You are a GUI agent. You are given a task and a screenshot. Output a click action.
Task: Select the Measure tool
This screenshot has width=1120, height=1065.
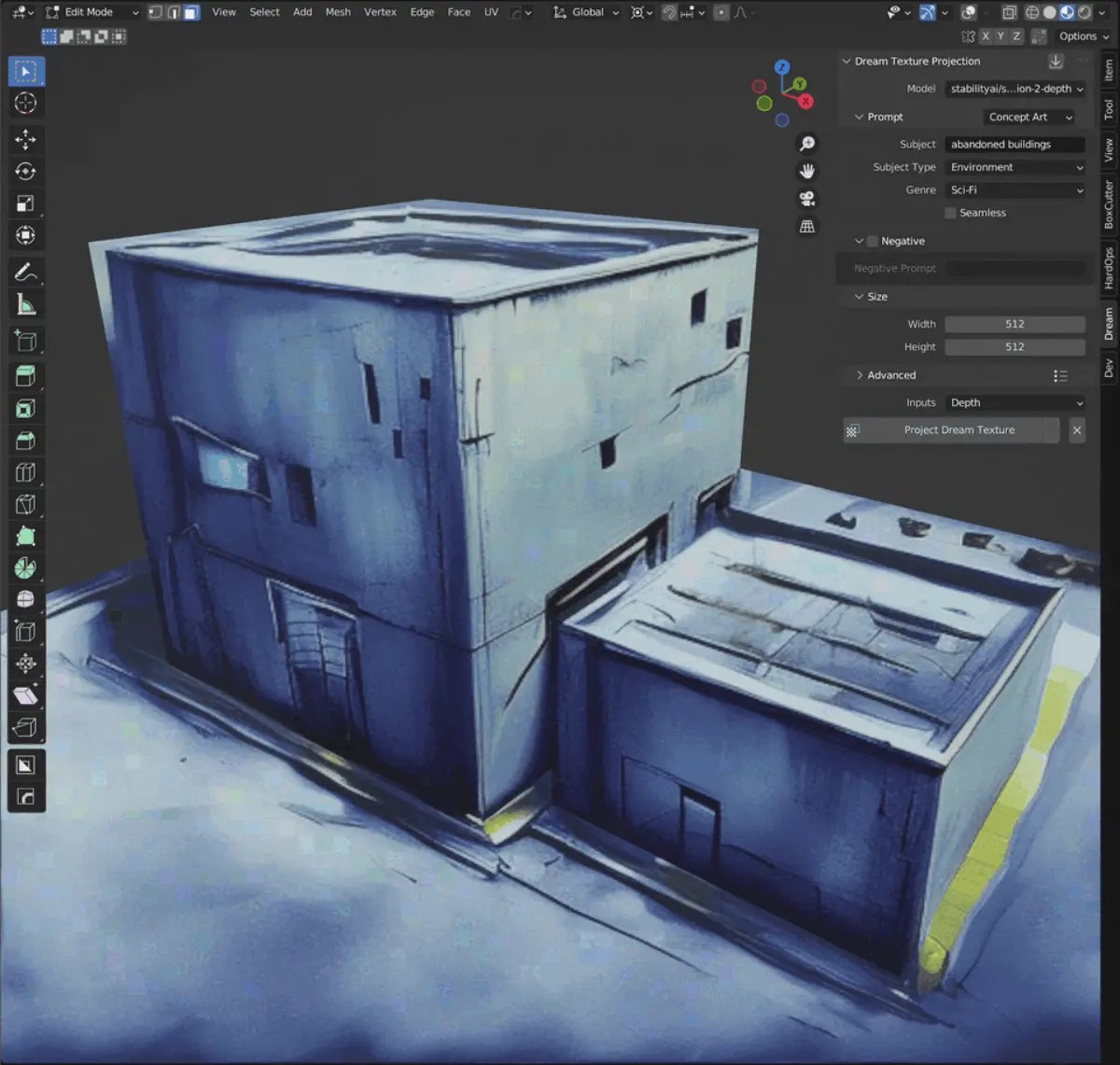tap(25, 303)
